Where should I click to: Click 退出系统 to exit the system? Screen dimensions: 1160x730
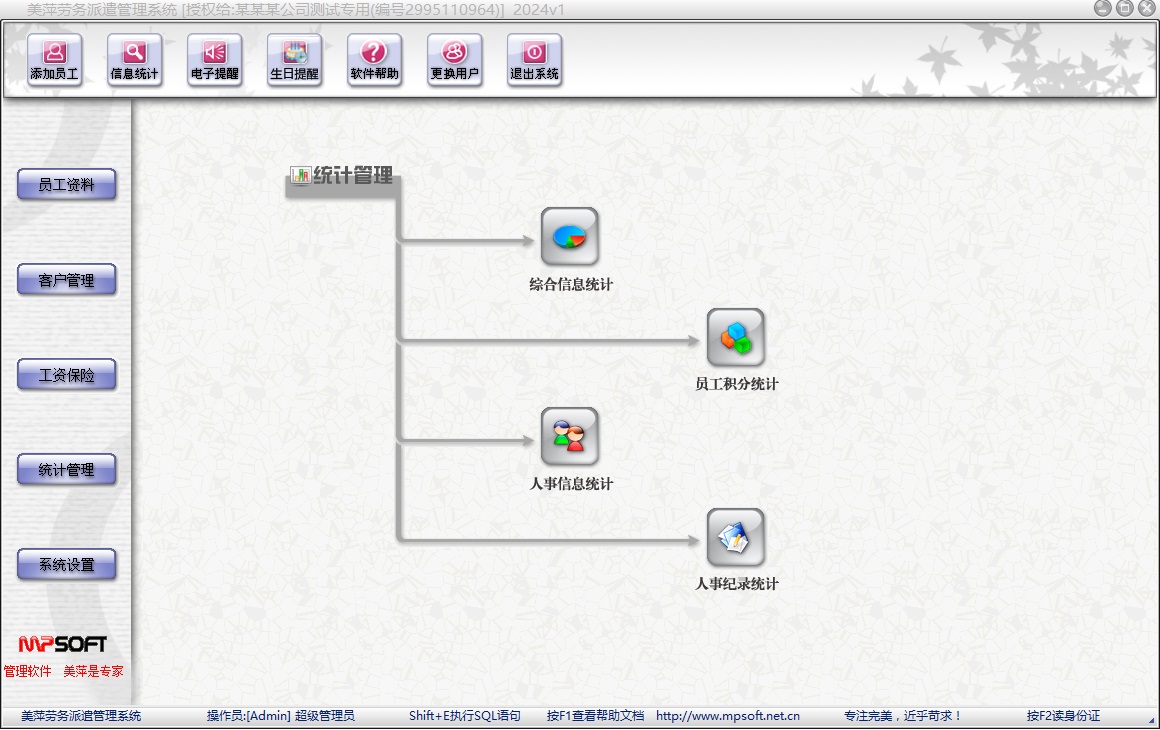coord(534,59)
